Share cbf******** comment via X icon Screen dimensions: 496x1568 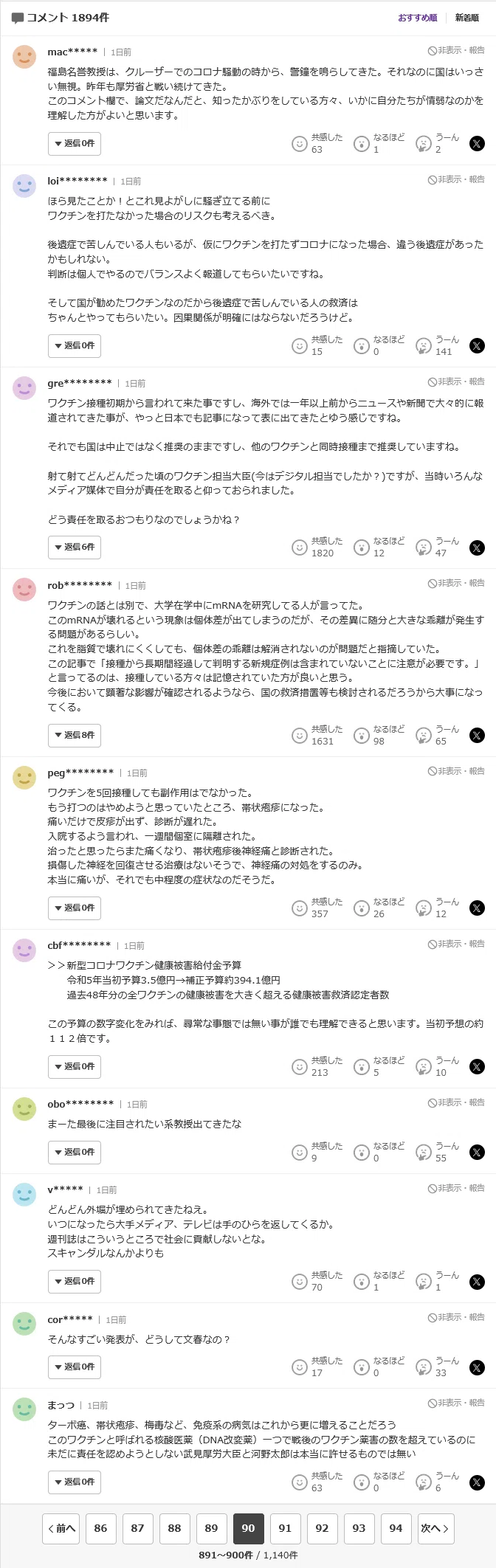coord(478,1066)
